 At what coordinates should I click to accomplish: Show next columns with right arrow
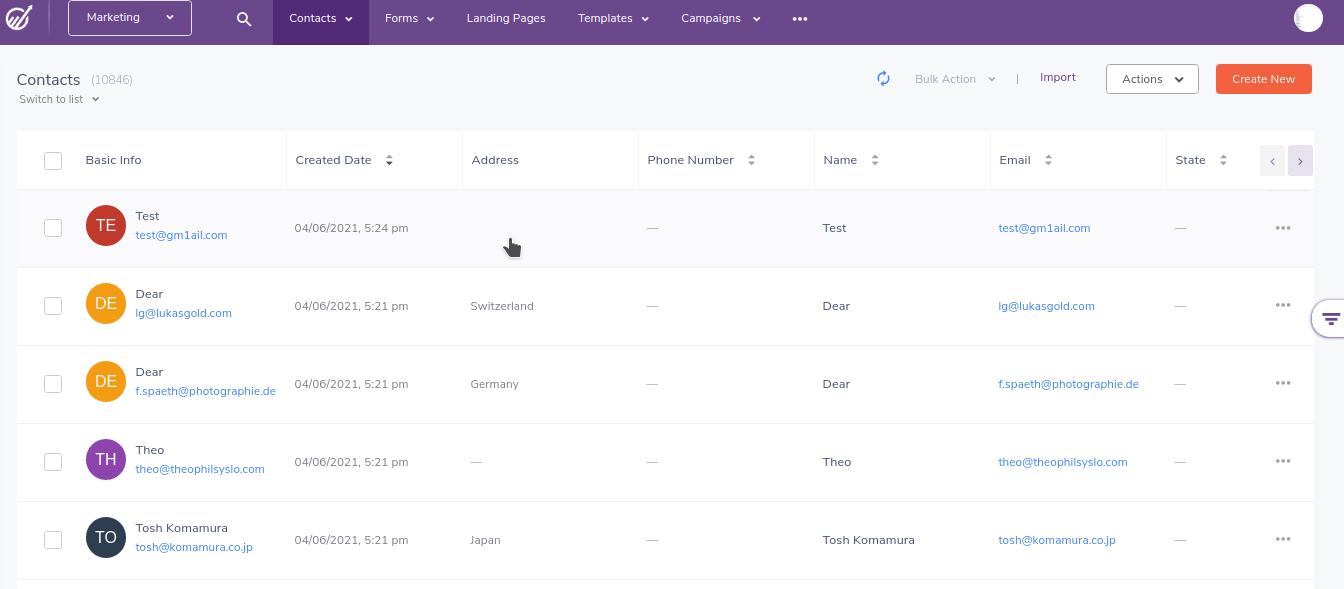[1300, 160]
